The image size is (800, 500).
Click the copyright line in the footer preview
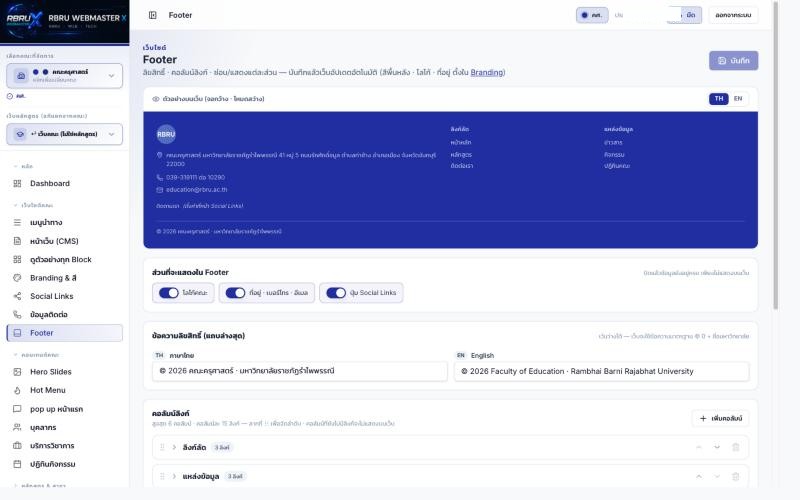[219, 232]
